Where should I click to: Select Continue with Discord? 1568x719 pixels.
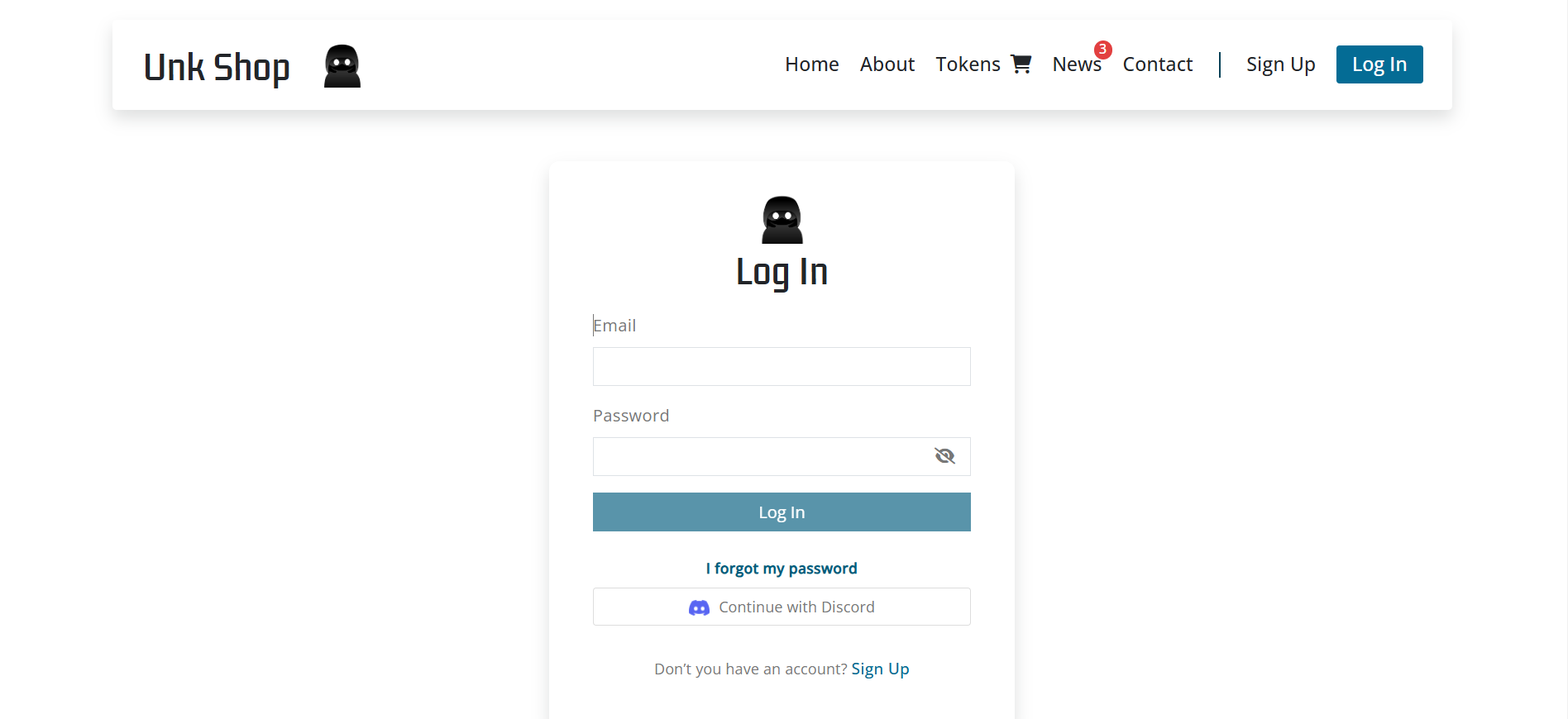click(x=782, y=607)
